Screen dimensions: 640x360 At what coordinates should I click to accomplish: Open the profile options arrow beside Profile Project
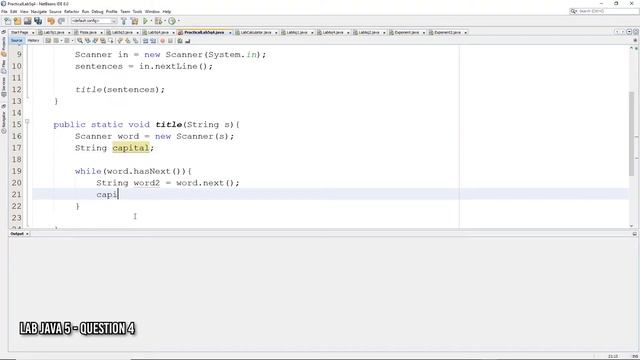click(178, 21)
